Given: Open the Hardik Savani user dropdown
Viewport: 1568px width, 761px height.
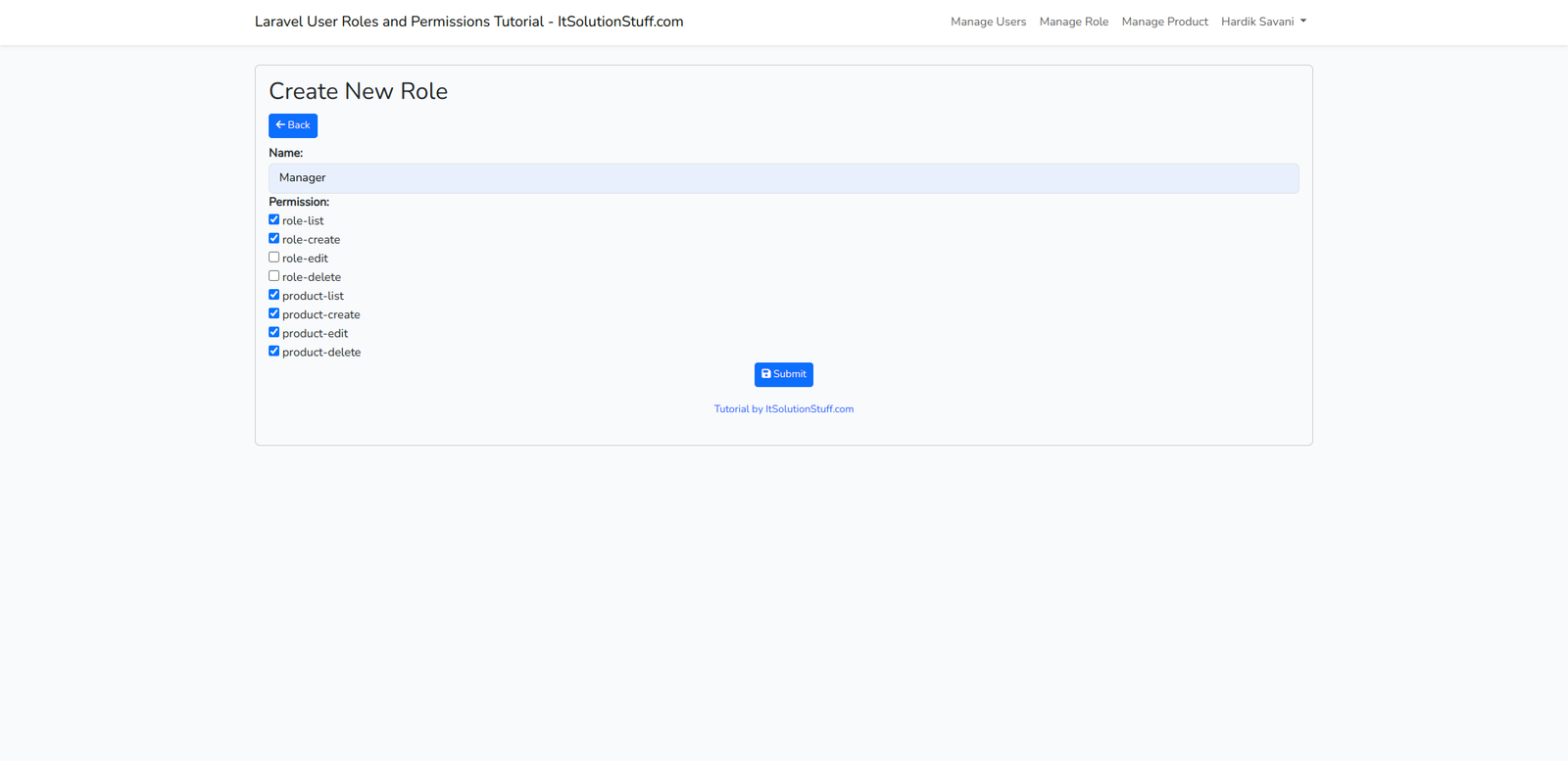Looking at the screenshot, I should pos(1263,22).
